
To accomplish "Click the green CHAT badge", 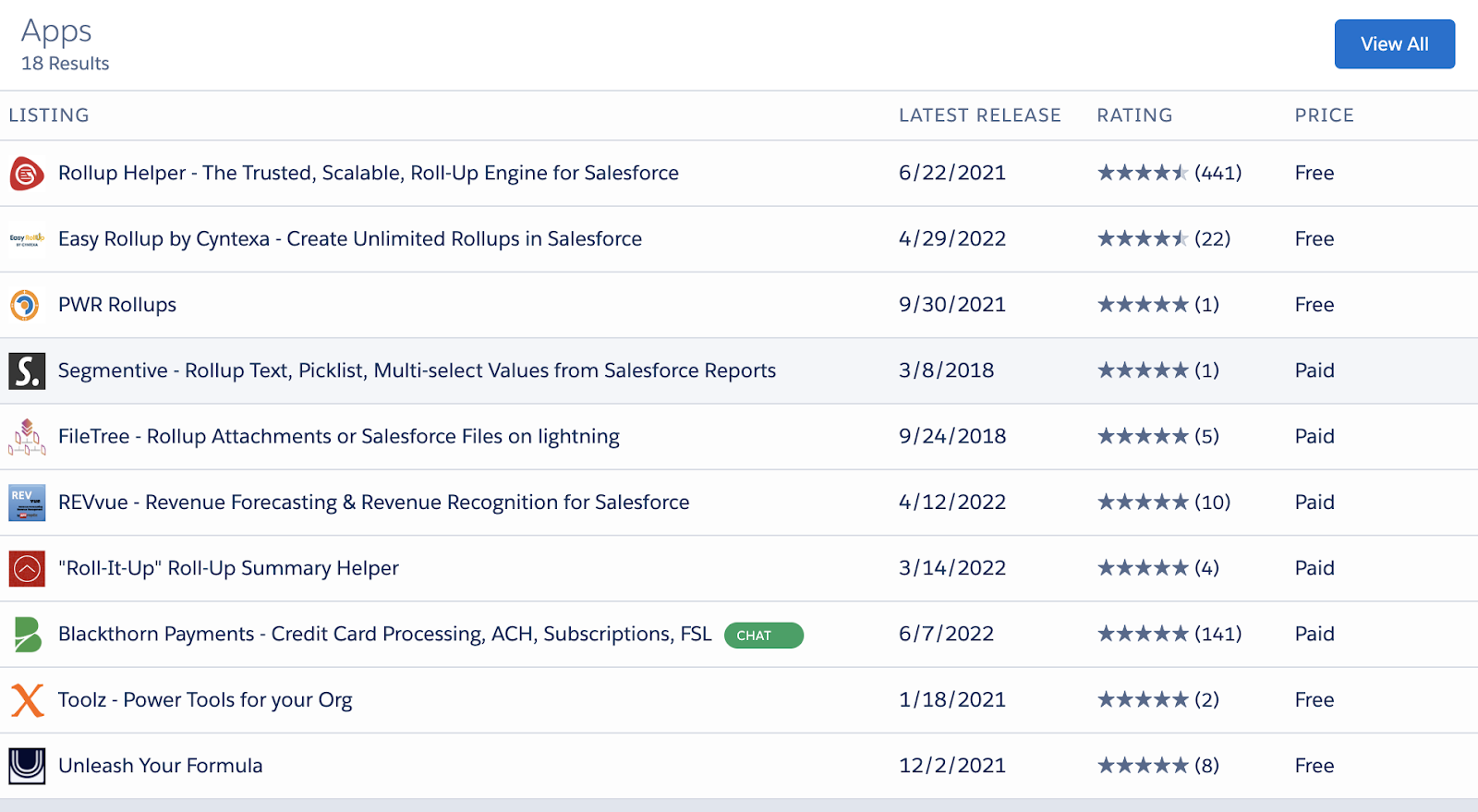I will (763, 636).
